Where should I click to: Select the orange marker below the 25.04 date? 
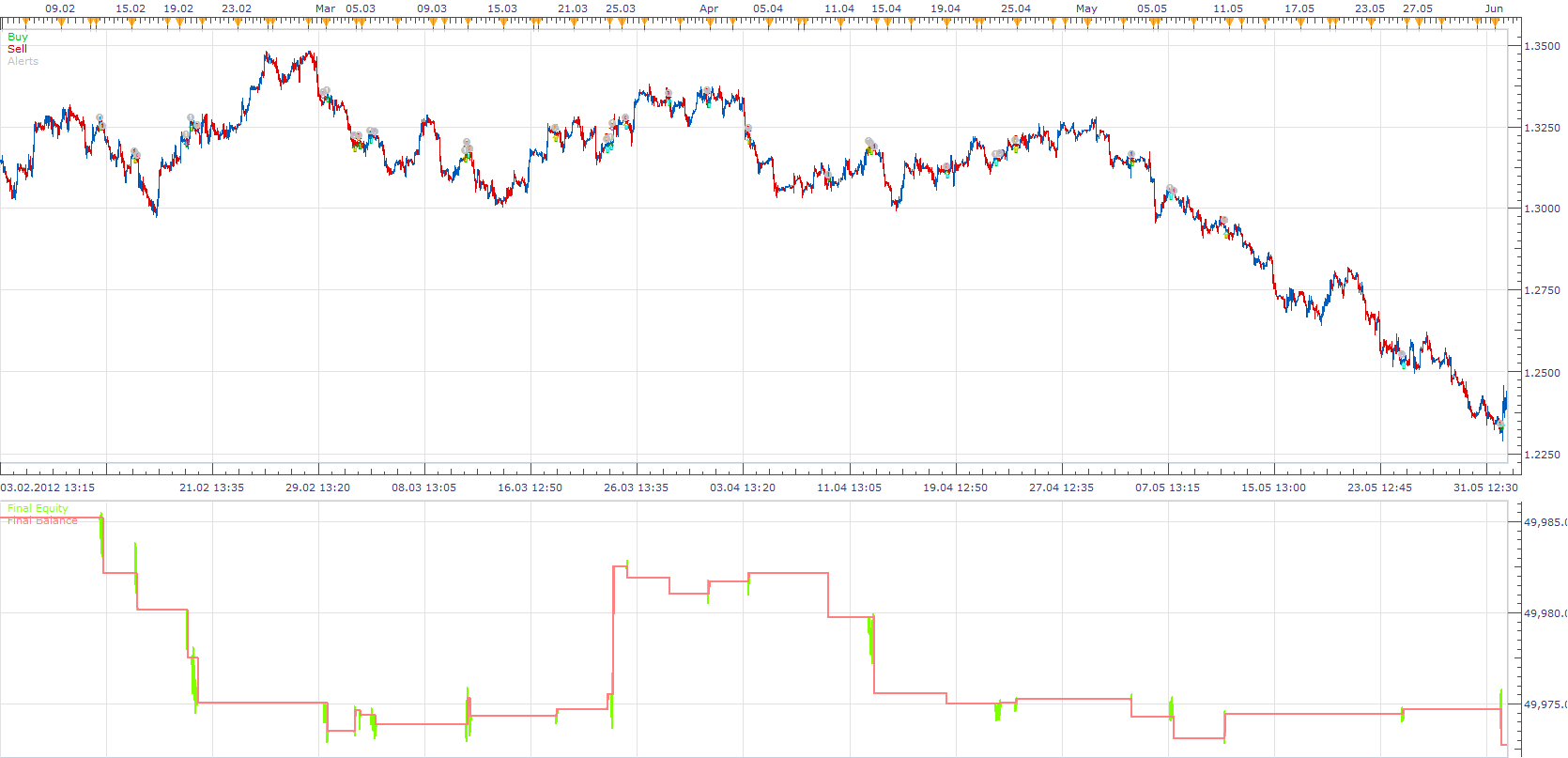point(1017,21)
